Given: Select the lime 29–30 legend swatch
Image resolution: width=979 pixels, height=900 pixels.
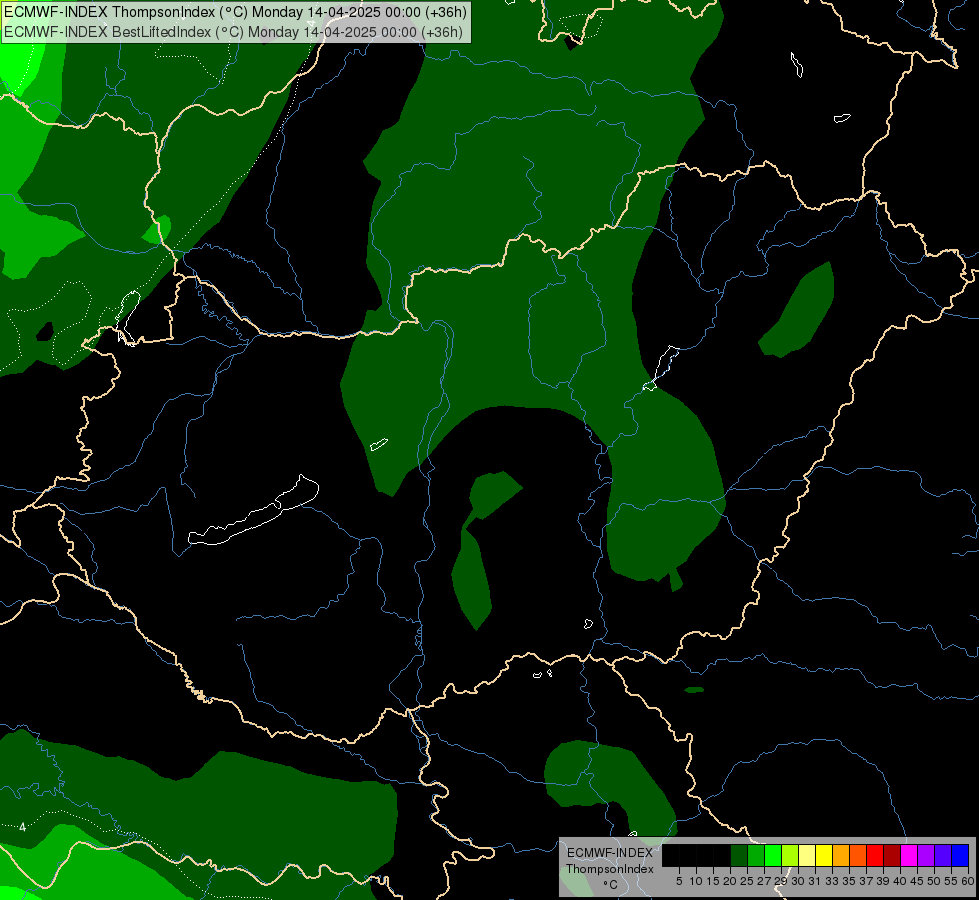Looking at the screenshot, I should (x=790, y=855).
